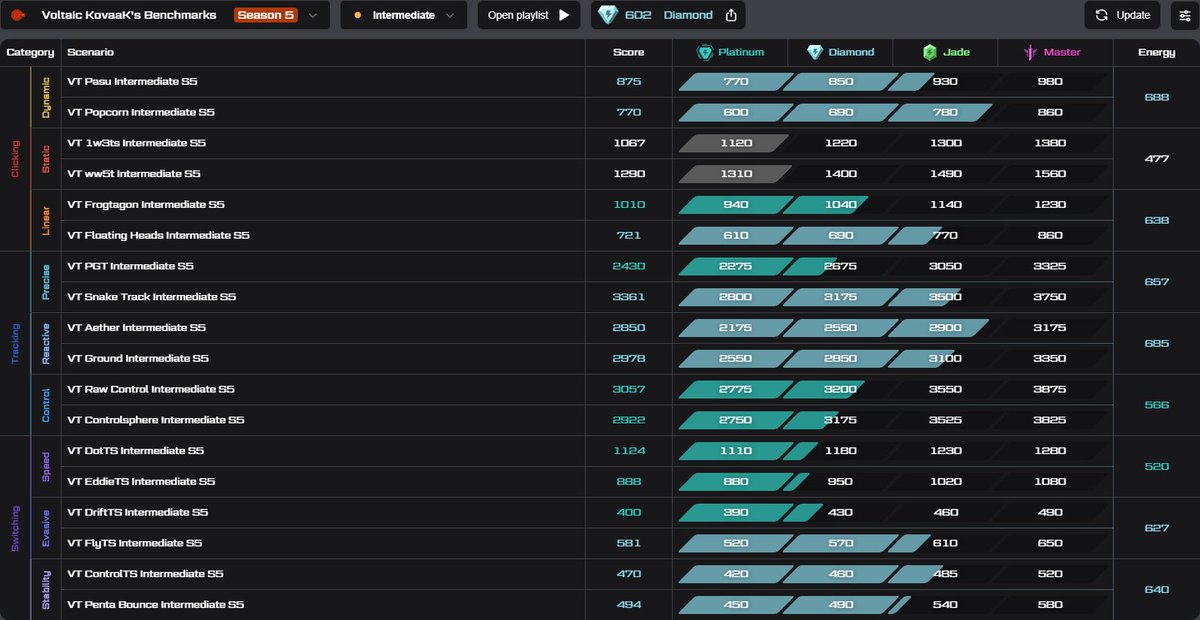
Task: Click the 477 energy value for Static
Action: click(x=1156, y=159)
